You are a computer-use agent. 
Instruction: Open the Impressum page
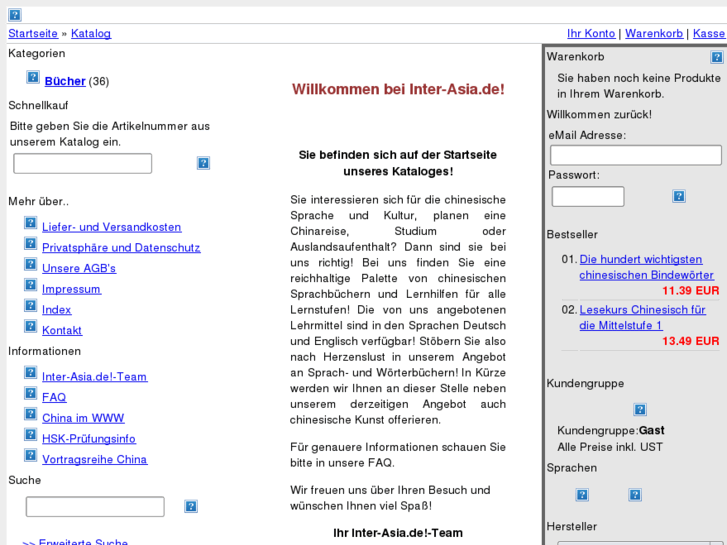(x=71, y=289)
